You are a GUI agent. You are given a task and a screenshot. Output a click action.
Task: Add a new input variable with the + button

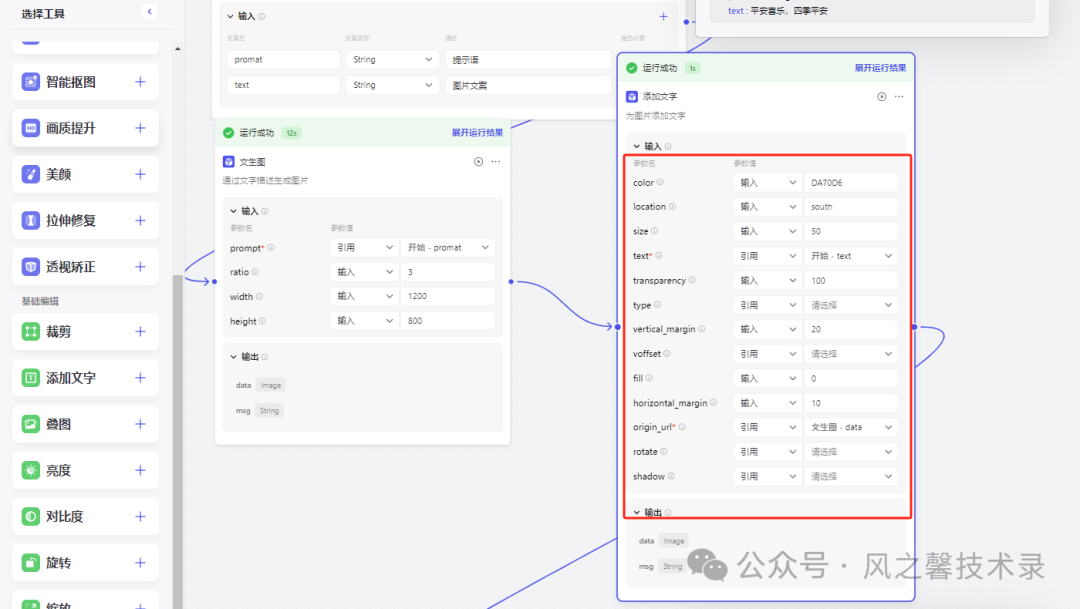click(x=663, y=18)
